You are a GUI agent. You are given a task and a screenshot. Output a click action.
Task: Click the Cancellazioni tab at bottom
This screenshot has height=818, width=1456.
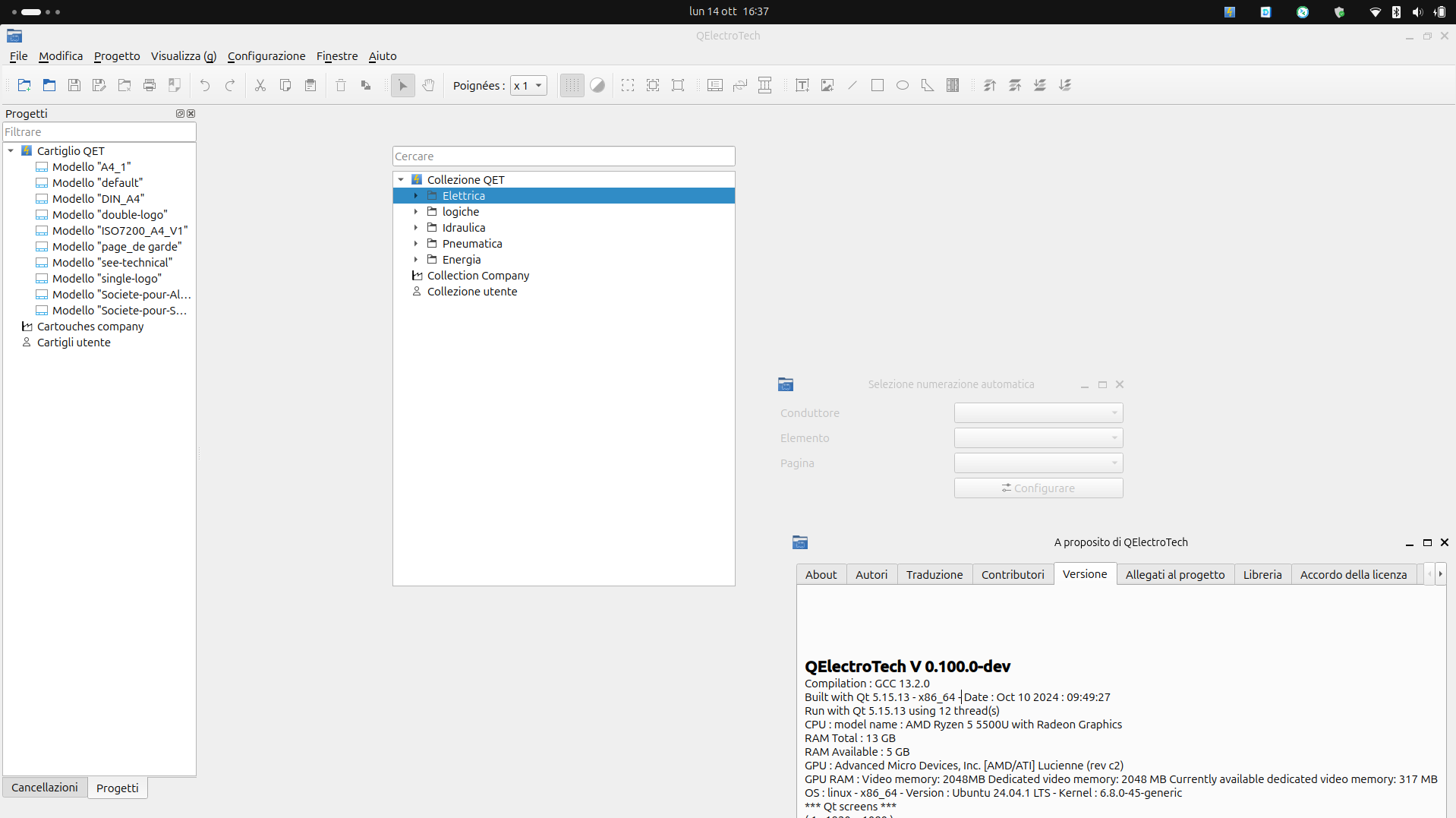[x=45, y=788]
